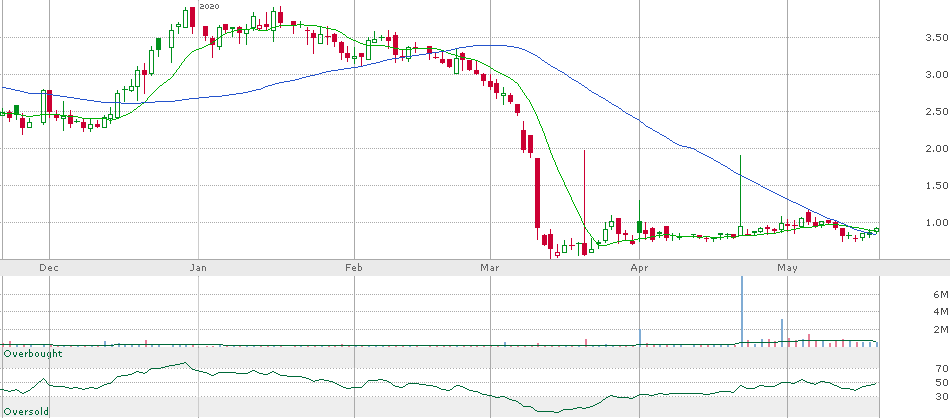Viewport: 950px width, 418px height.
Task: Click the Oversold label in RSI panel
Action: [x=27, y=412]
